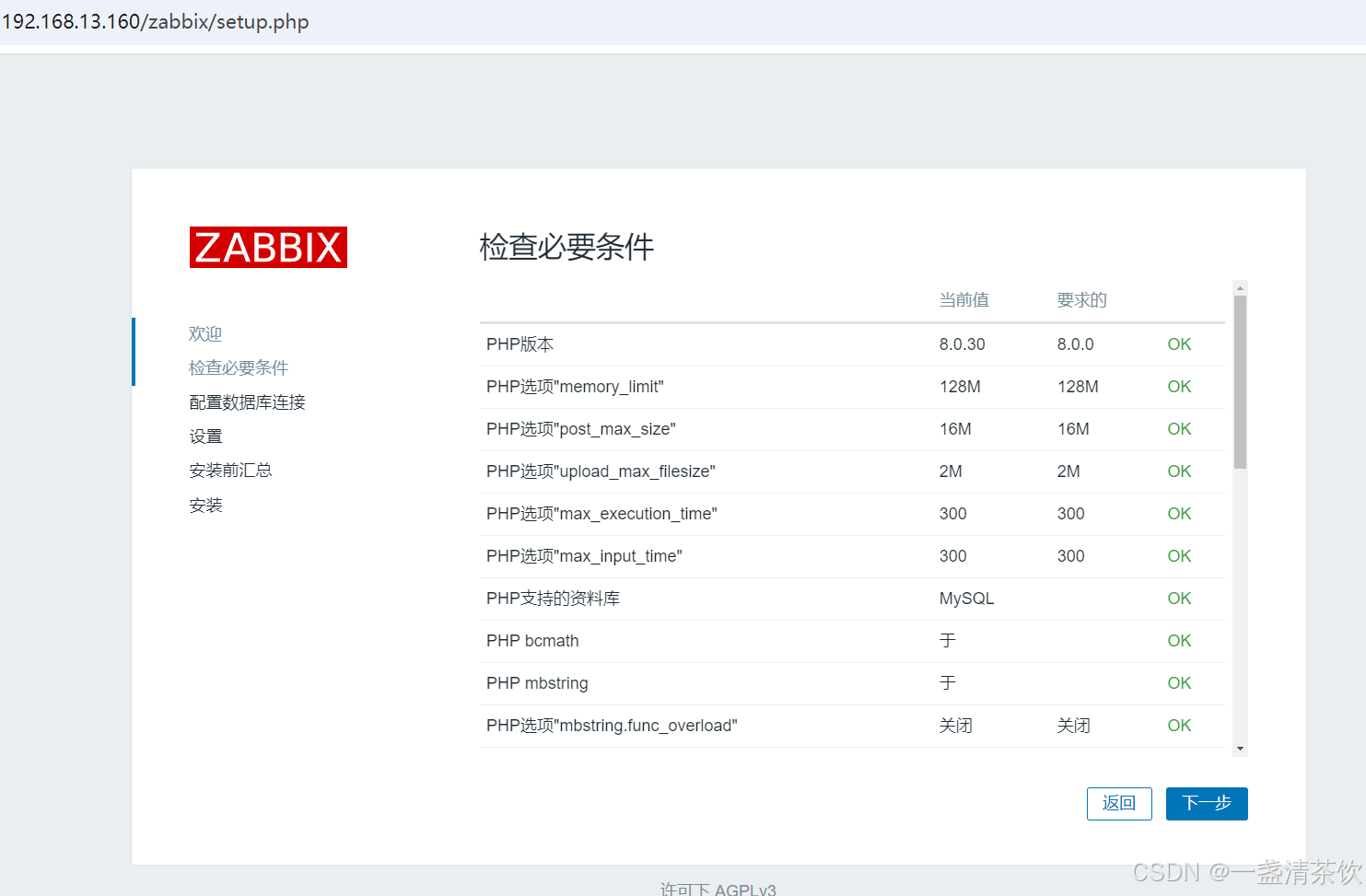This screenshot has width=1366, height=896.
Task: Select the 设置 step
Action: (205, 436)
